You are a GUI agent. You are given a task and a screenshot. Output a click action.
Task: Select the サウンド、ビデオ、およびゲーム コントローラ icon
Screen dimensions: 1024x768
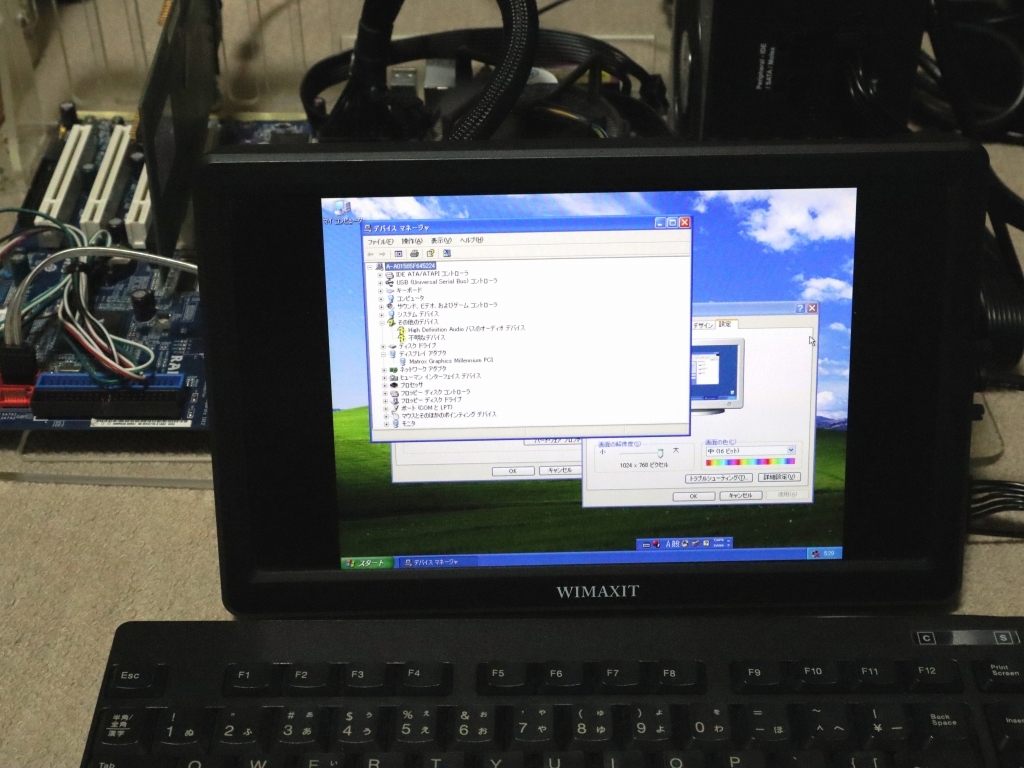coord(391,306)
